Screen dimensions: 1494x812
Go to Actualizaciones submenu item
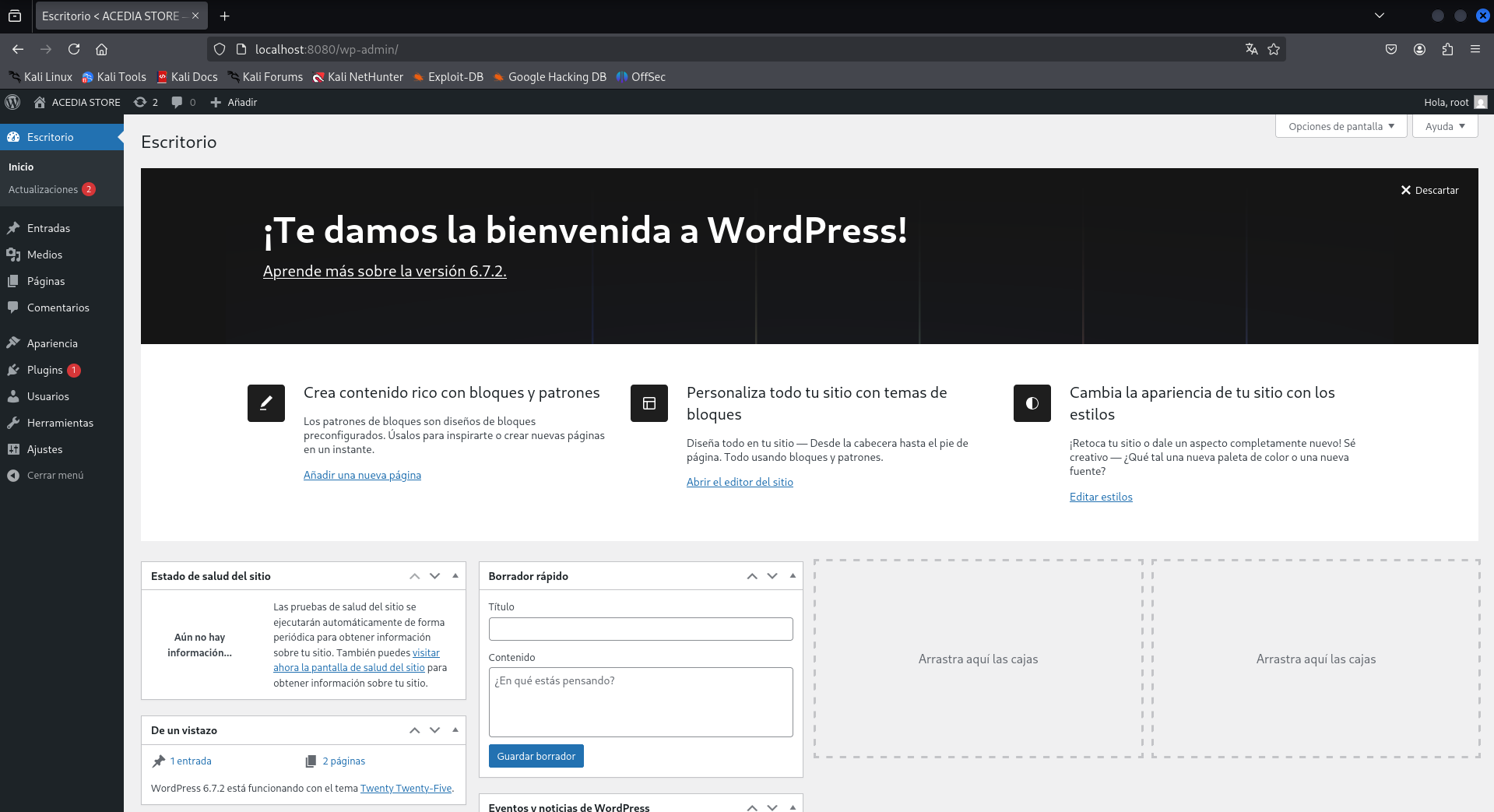tap(51, 189)
